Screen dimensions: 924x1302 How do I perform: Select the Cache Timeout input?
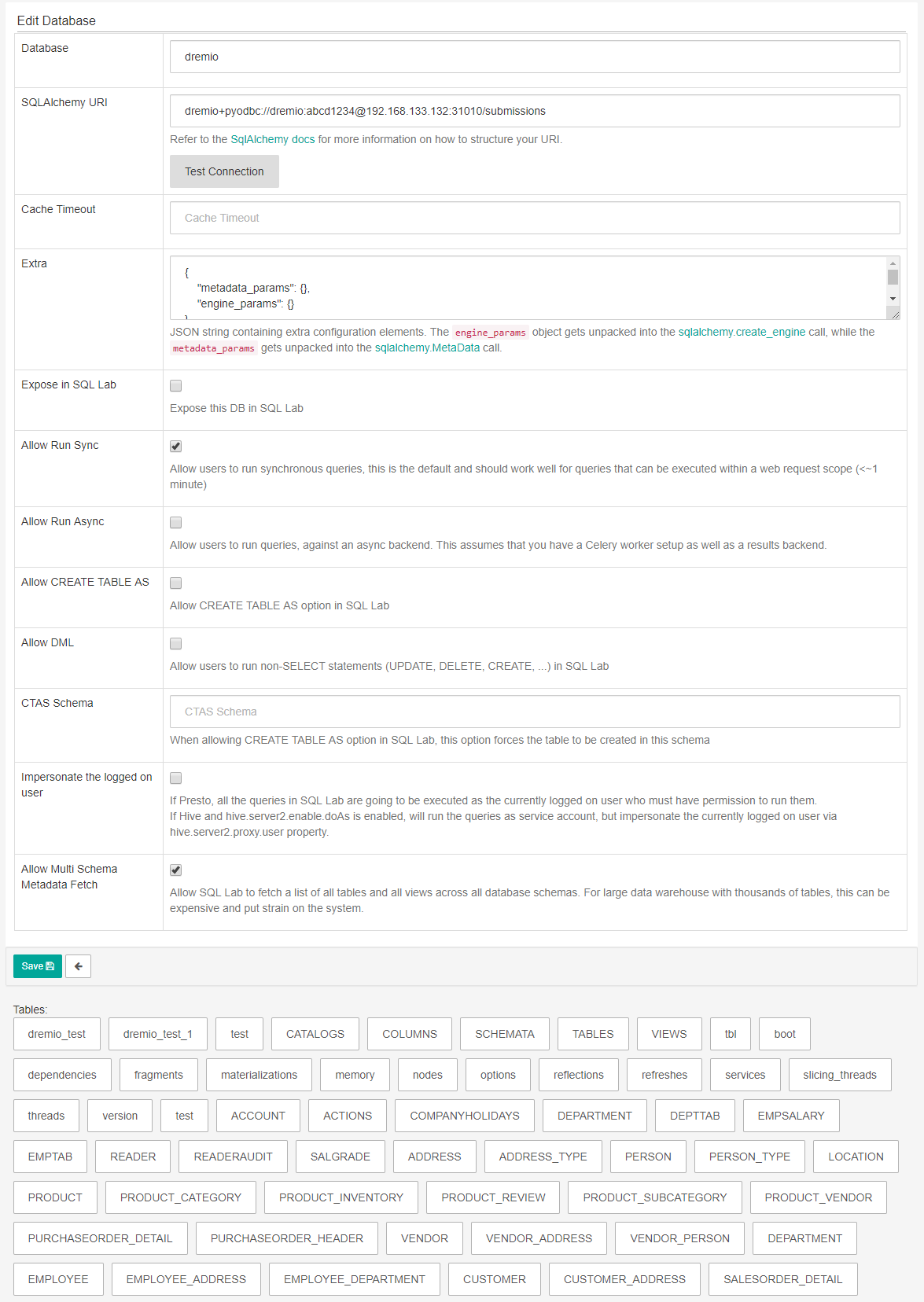(535, 218)
